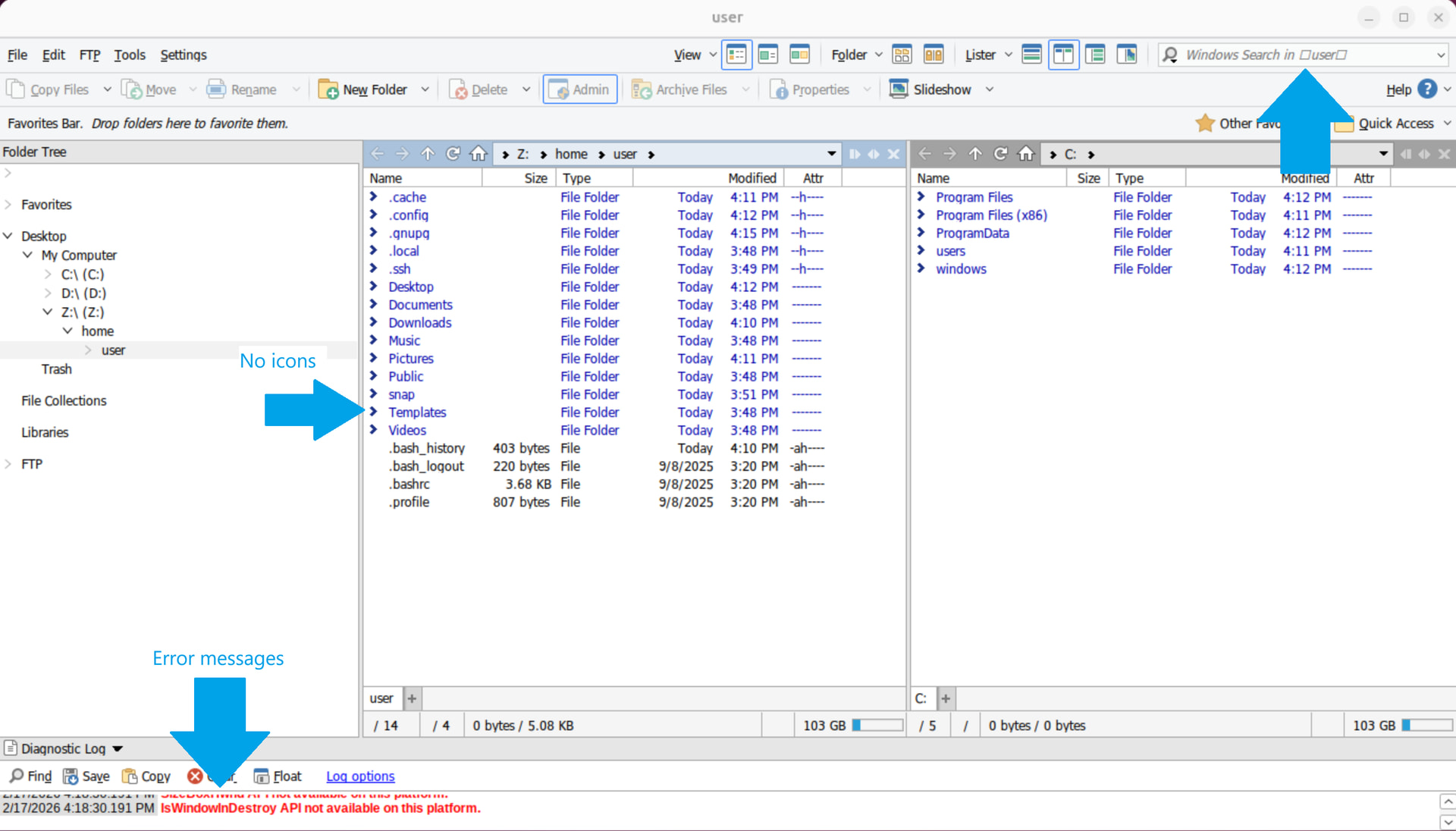
Task: Click the Slideshow toolbar icon
Action: (x=899, y=89)
